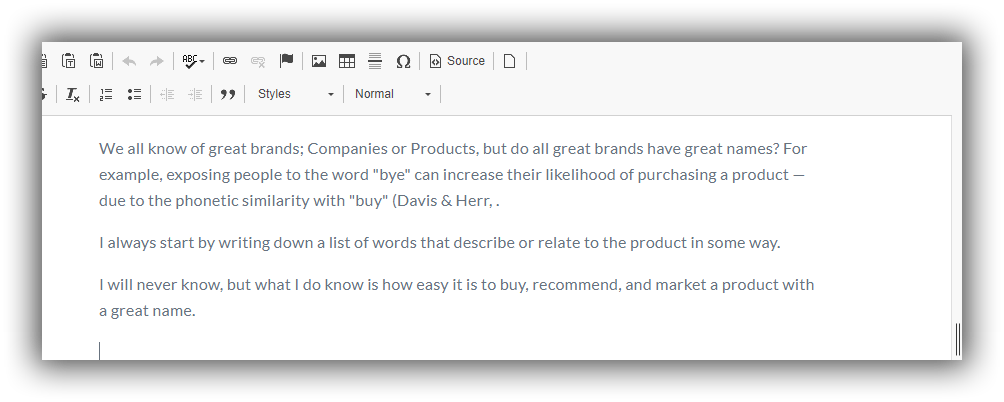Image resolution: width=1004 pixels, height=402 pixels.
Task: Toggle bulleted list formatting
Action: click(134, 94)
